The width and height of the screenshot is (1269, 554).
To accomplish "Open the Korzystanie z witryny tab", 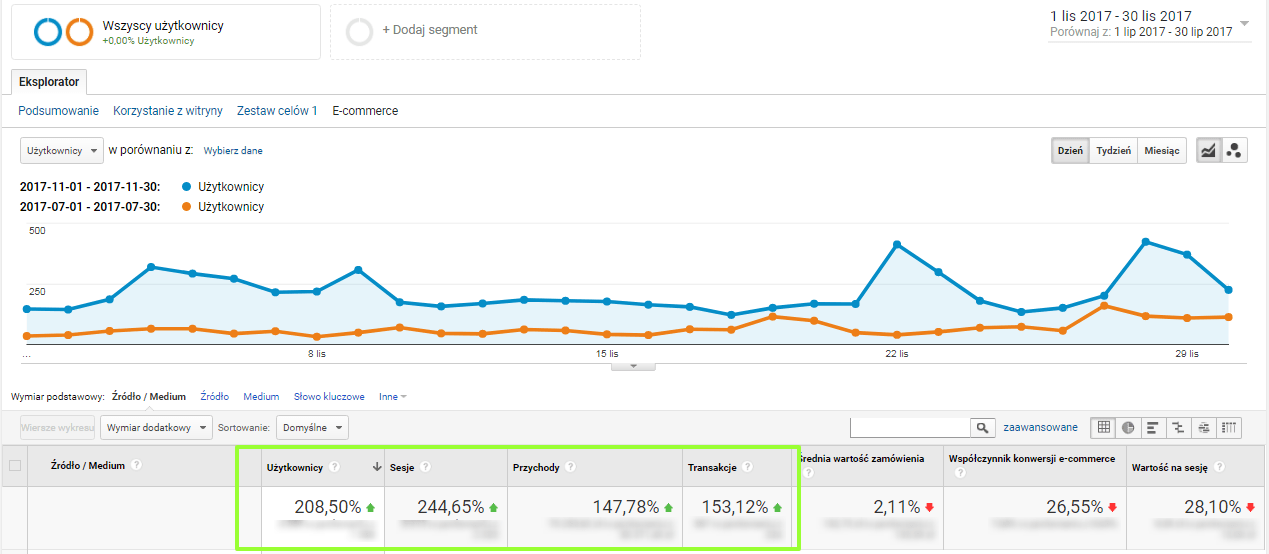I will pyautogui.click(x=167, y=111).
